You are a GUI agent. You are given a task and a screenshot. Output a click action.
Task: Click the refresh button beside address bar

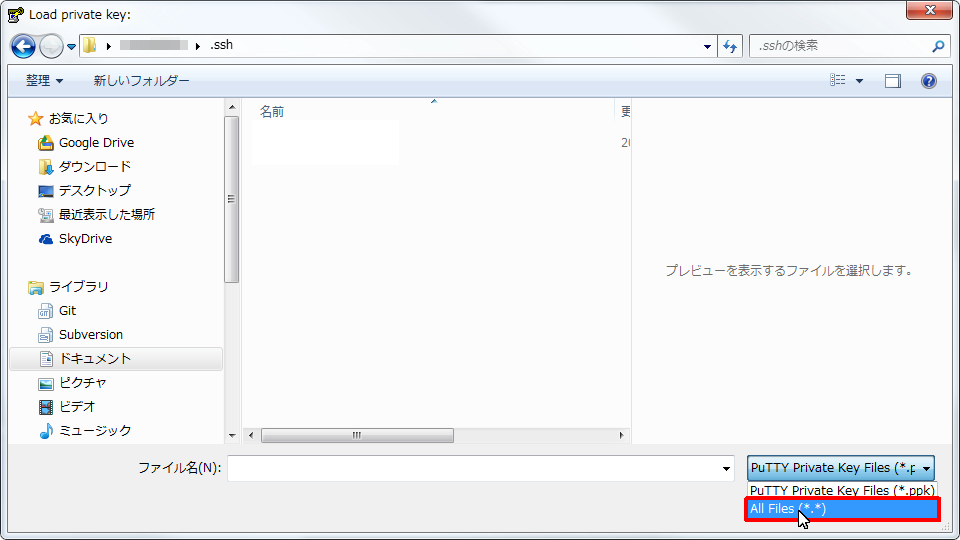pyautogui.click(x=730, y=46)
